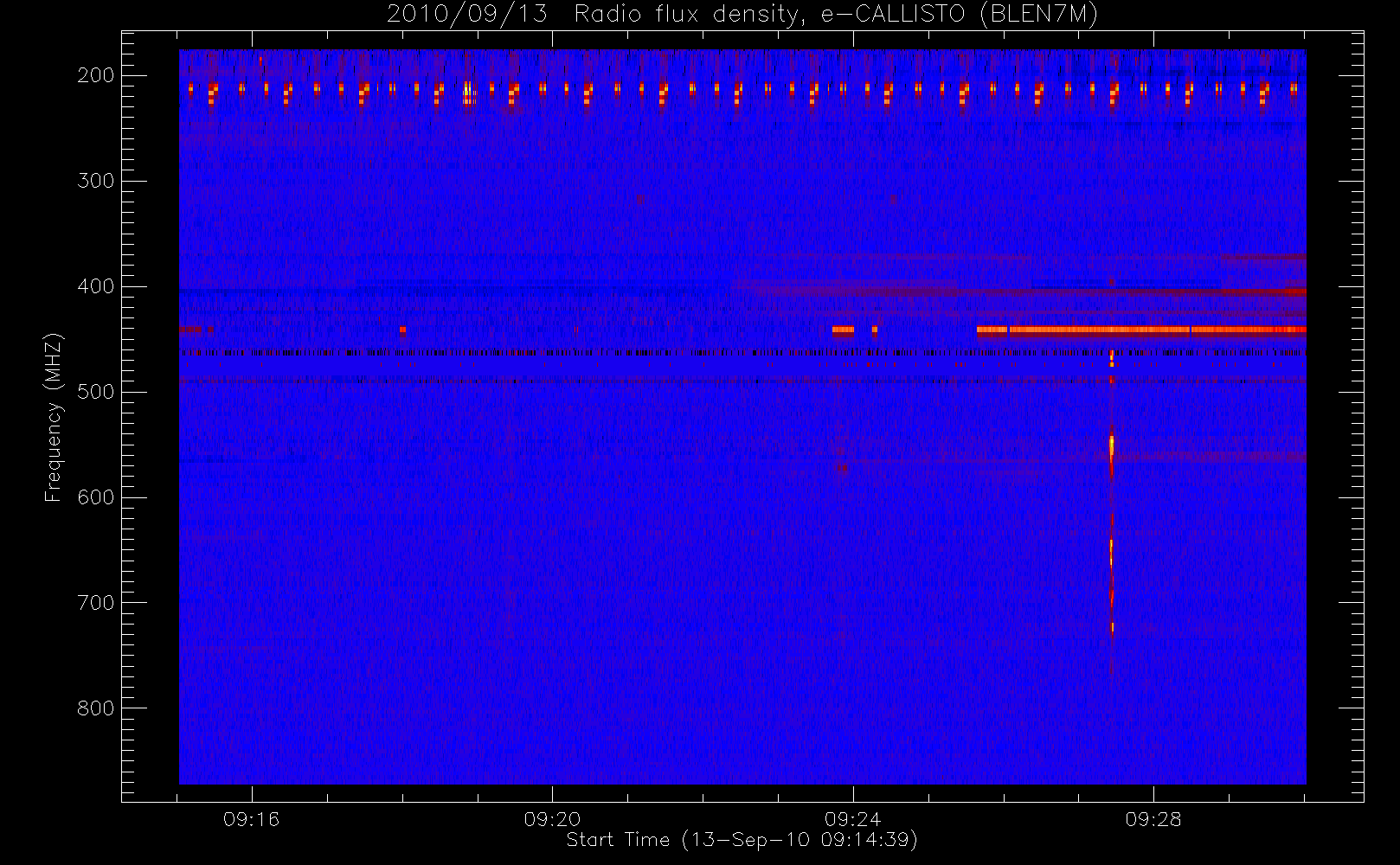The image size is (1400, 865).
Task: Click the 300 frequency tick label
Action: (x=96, y=181)
